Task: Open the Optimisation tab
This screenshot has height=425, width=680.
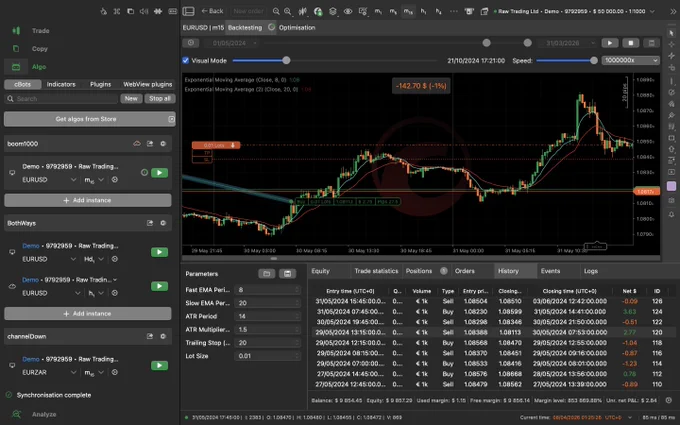Action: (297, 27)
